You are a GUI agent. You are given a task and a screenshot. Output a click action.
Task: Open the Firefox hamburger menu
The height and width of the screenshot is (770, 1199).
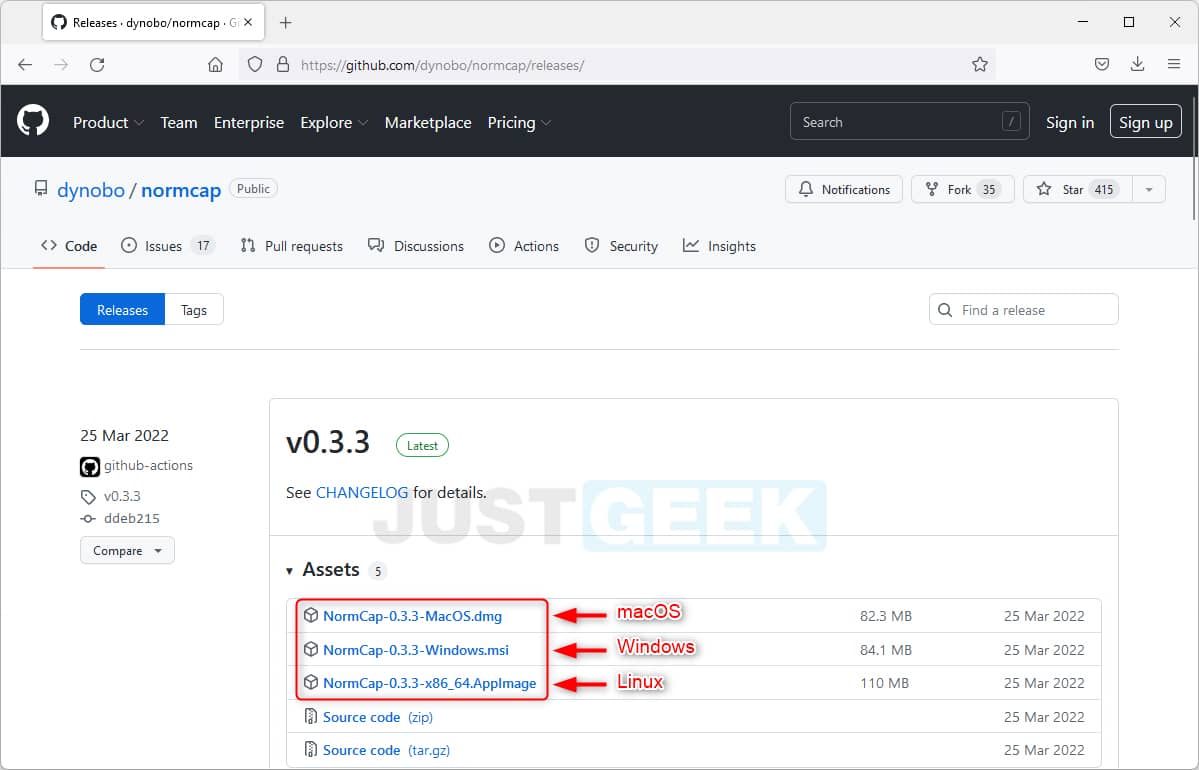(1174, 64)
